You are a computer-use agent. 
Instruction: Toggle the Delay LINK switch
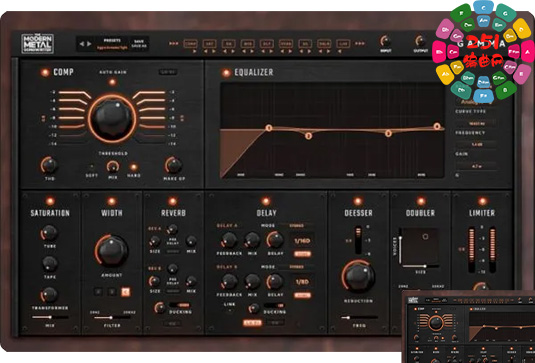point(230,310)
